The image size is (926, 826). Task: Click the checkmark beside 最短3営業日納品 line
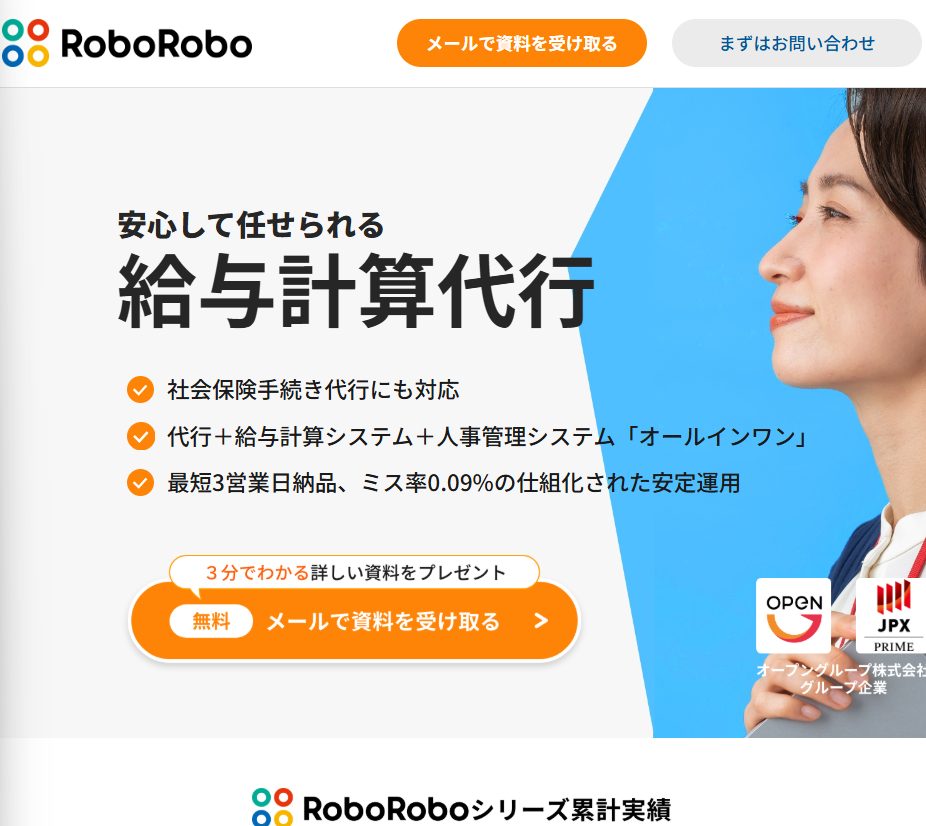tap(141, 482)
